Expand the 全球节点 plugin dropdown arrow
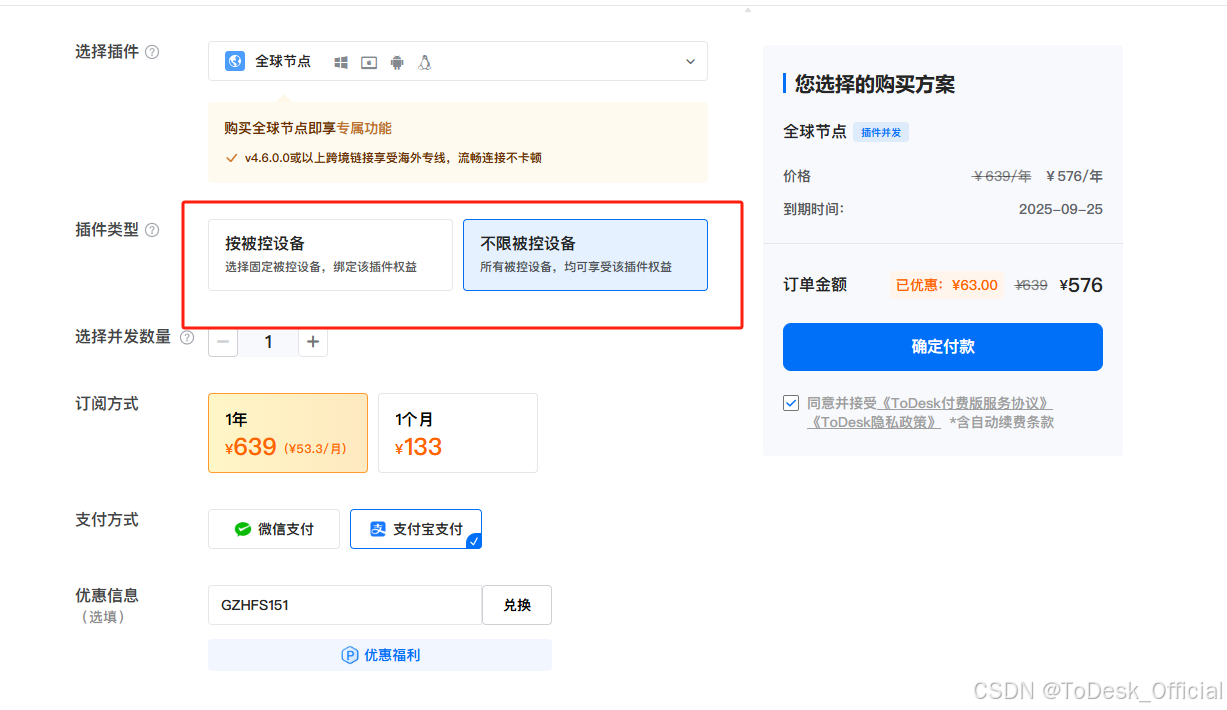 (690, 62)
